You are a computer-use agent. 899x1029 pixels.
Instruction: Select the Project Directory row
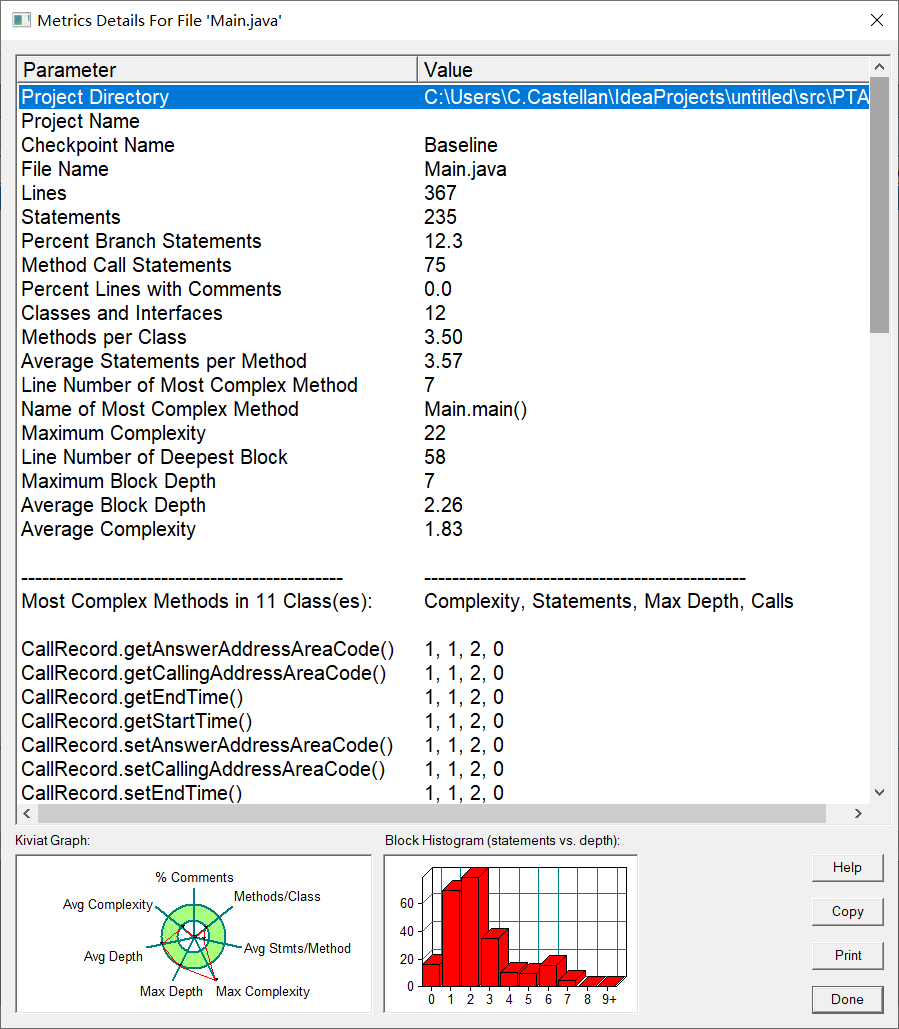tap(444, 97)
